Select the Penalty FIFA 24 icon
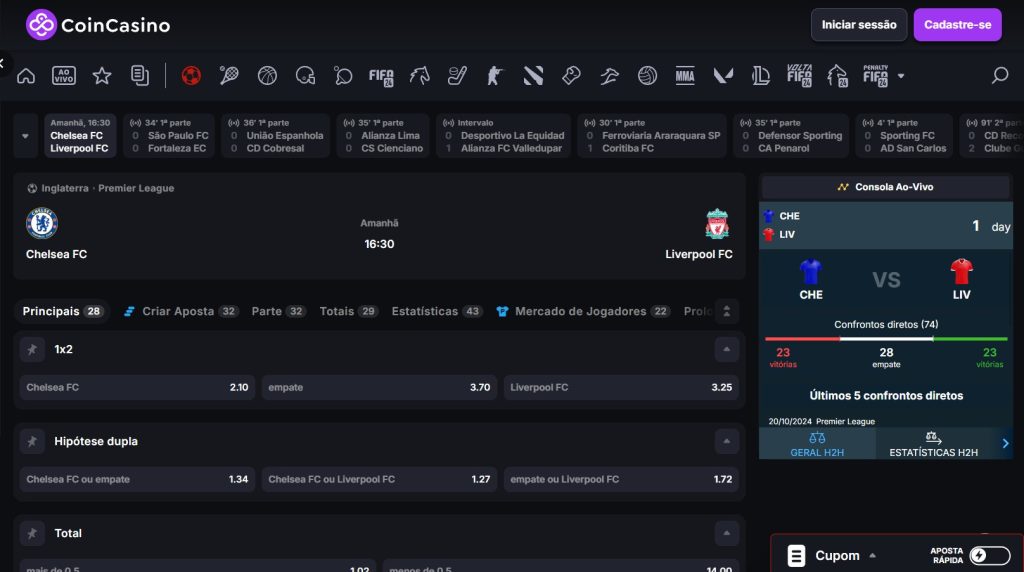The height and width of the screenshot is (572, 1024). (x=875, y=76)
